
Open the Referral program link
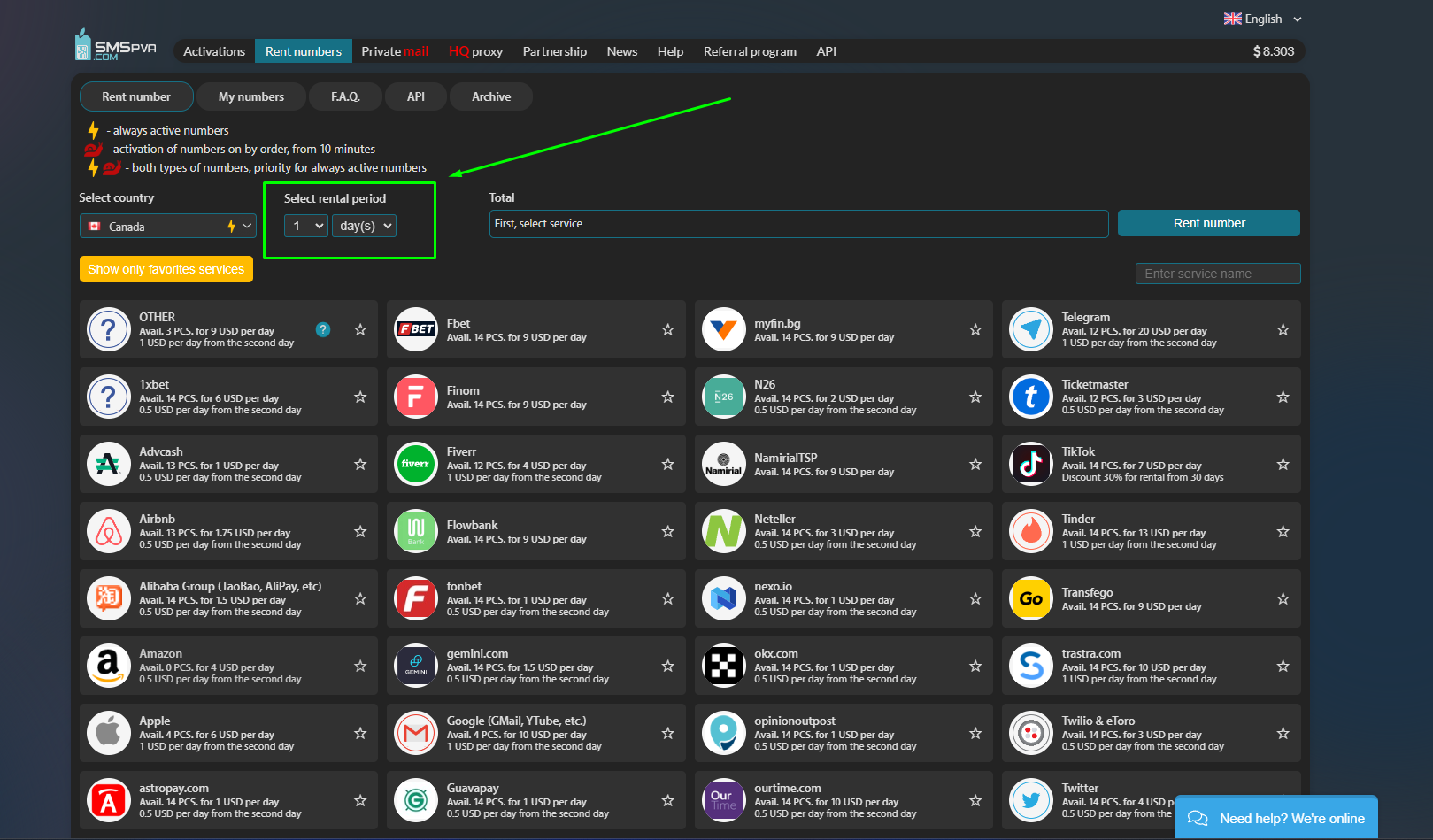click(x=750, y=51)
